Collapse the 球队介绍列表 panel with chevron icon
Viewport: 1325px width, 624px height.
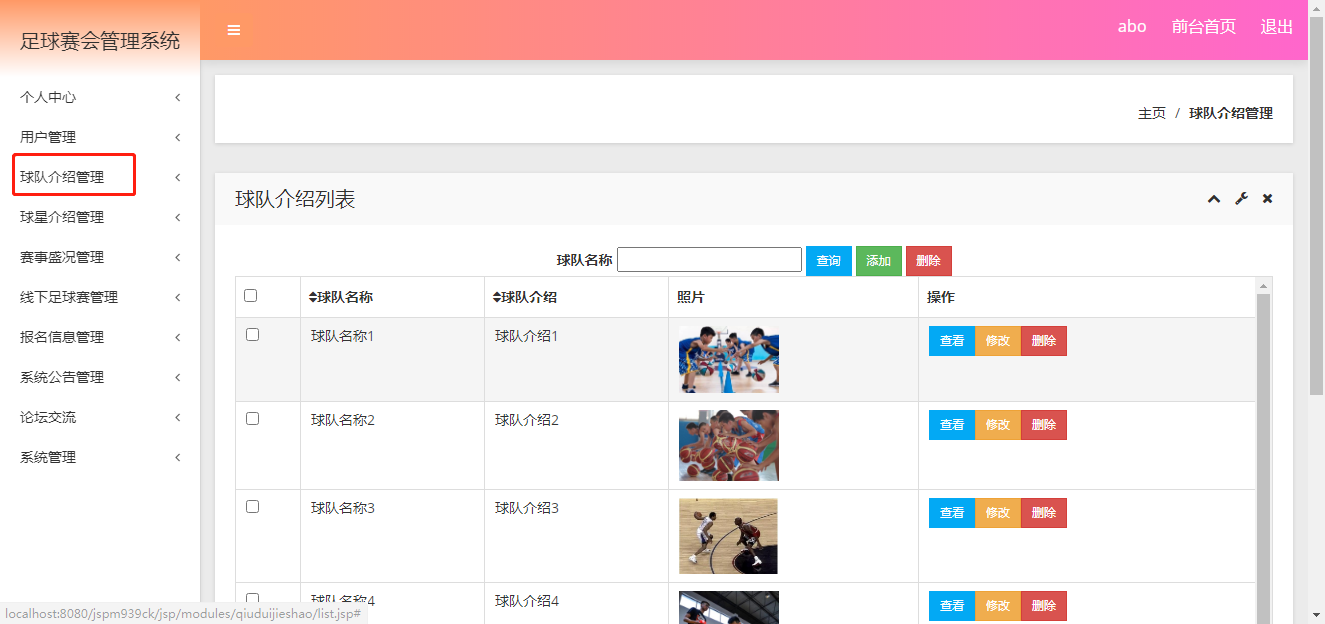click(x=1214, y=199)
